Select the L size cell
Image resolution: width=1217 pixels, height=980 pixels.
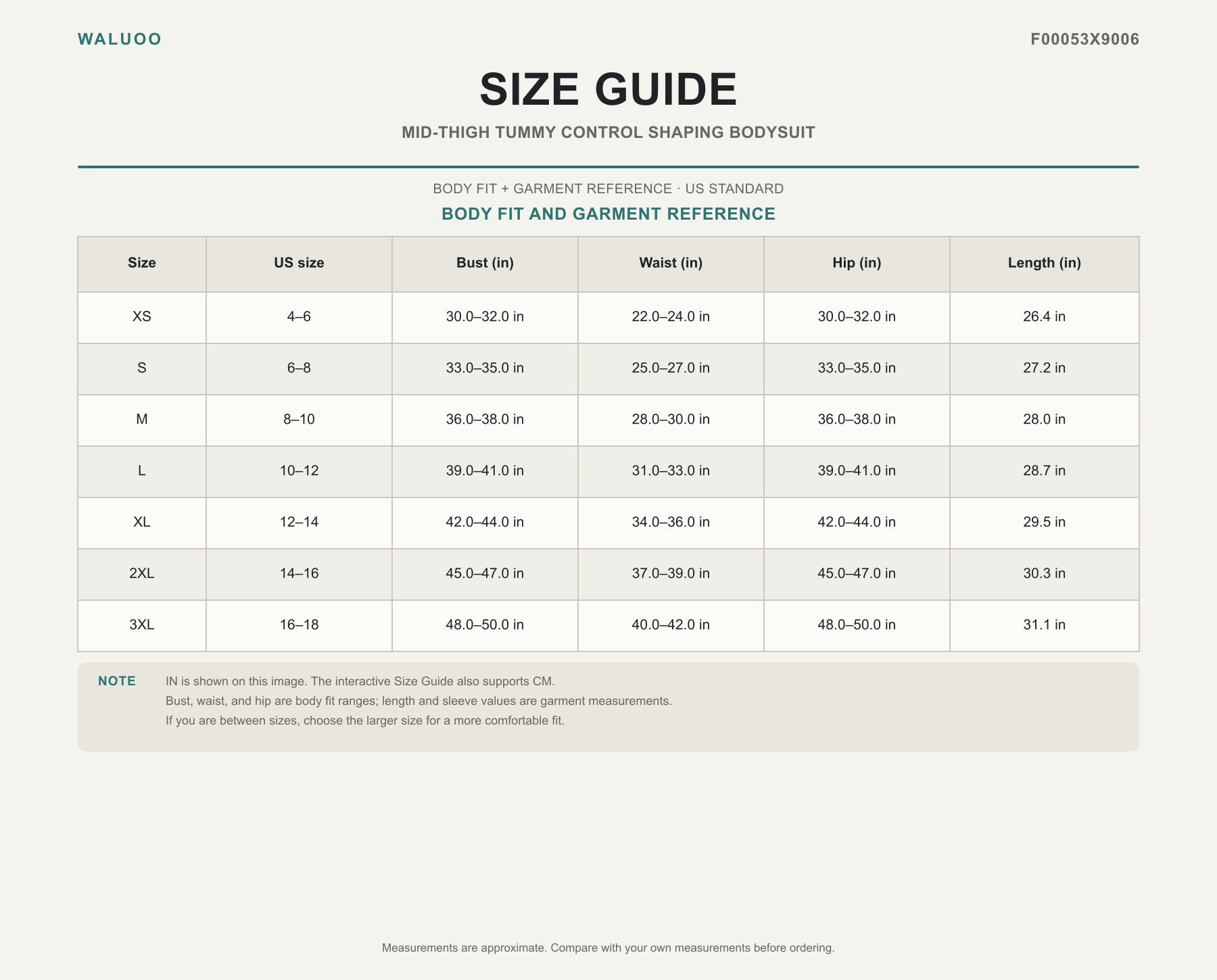(x=142, y=471)
